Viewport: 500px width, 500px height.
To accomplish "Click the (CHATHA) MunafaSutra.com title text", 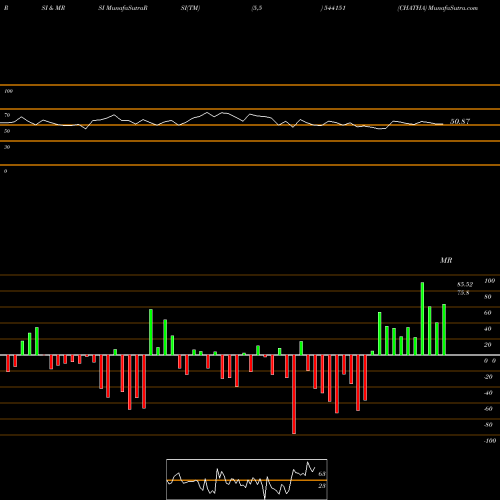I will point(438,8).
